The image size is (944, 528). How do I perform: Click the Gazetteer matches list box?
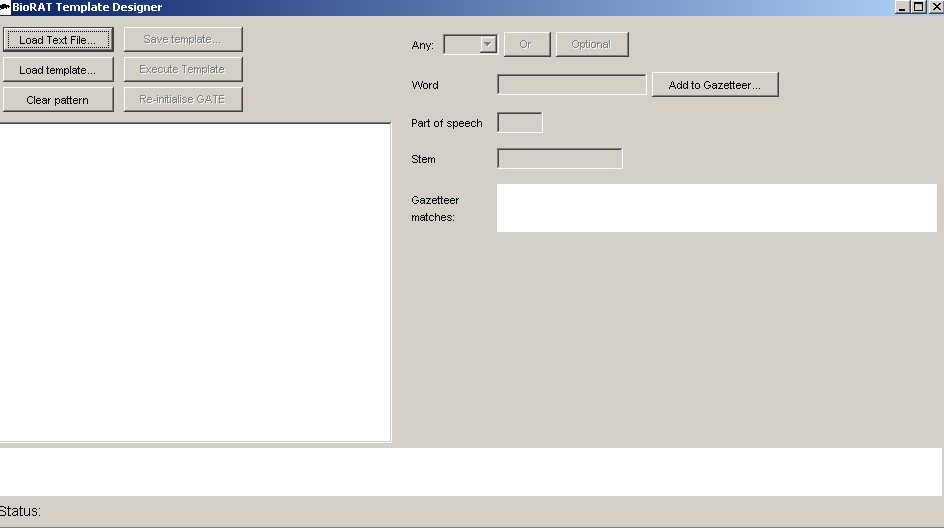click(x=716, y=208)
